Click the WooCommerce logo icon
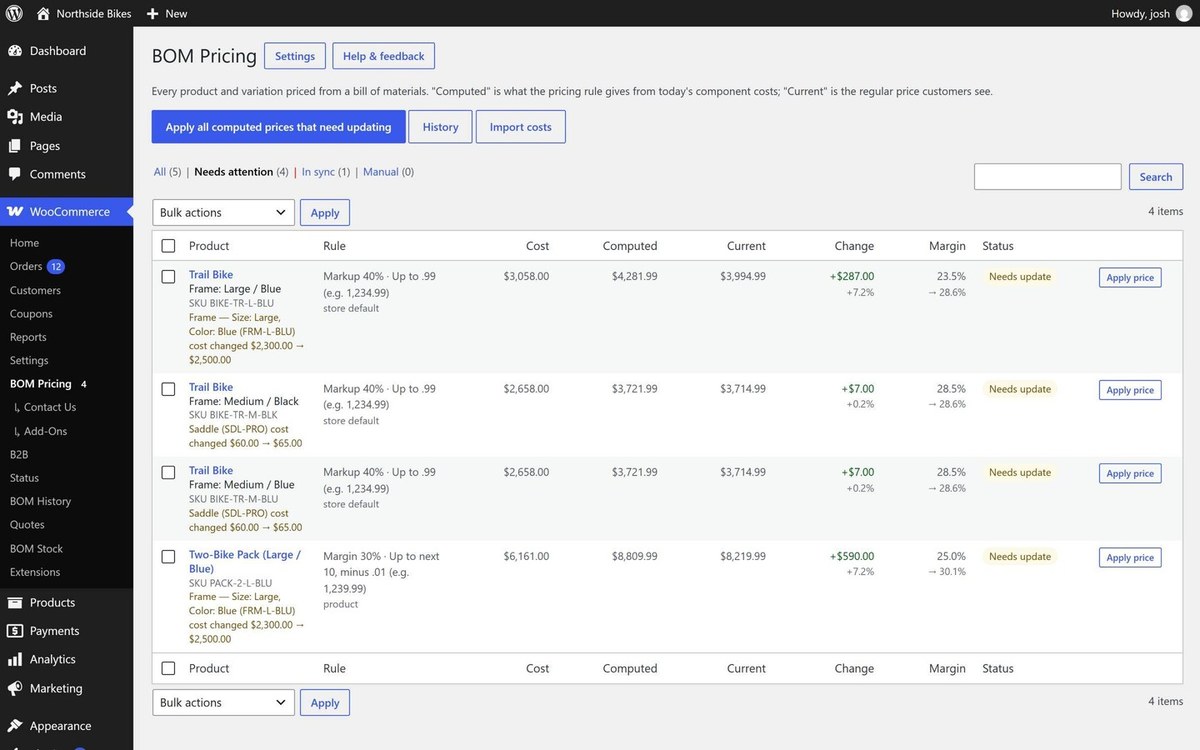1200x750 pixels. [x=15, y=212]
